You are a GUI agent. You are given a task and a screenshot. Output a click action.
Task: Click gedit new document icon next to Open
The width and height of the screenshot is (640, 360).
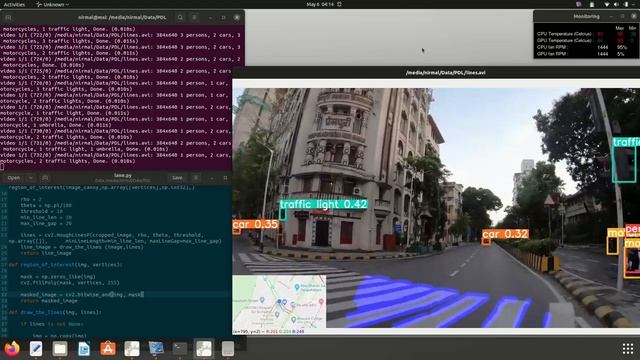click(x=45, y=178)
